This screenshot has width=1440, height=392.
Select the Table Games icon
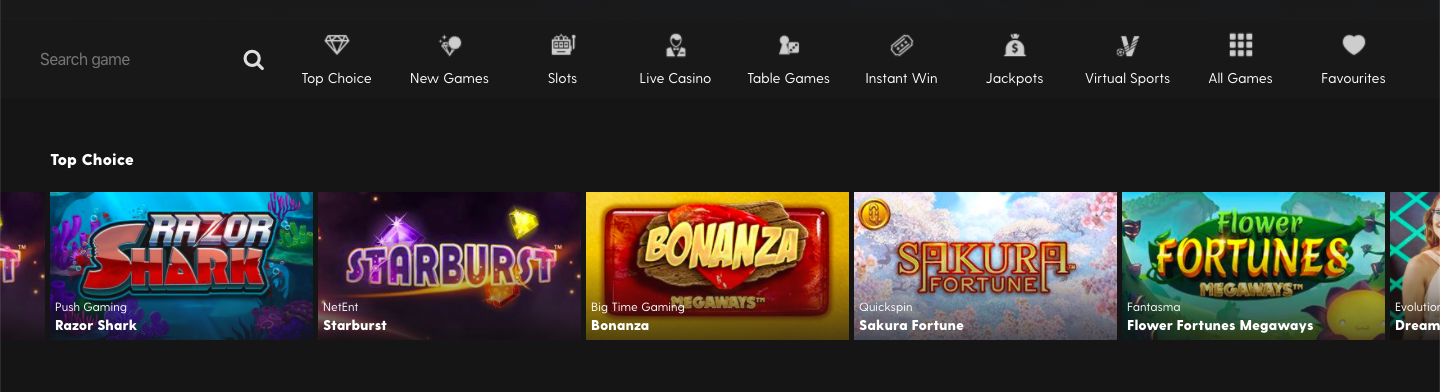[788, 45]
